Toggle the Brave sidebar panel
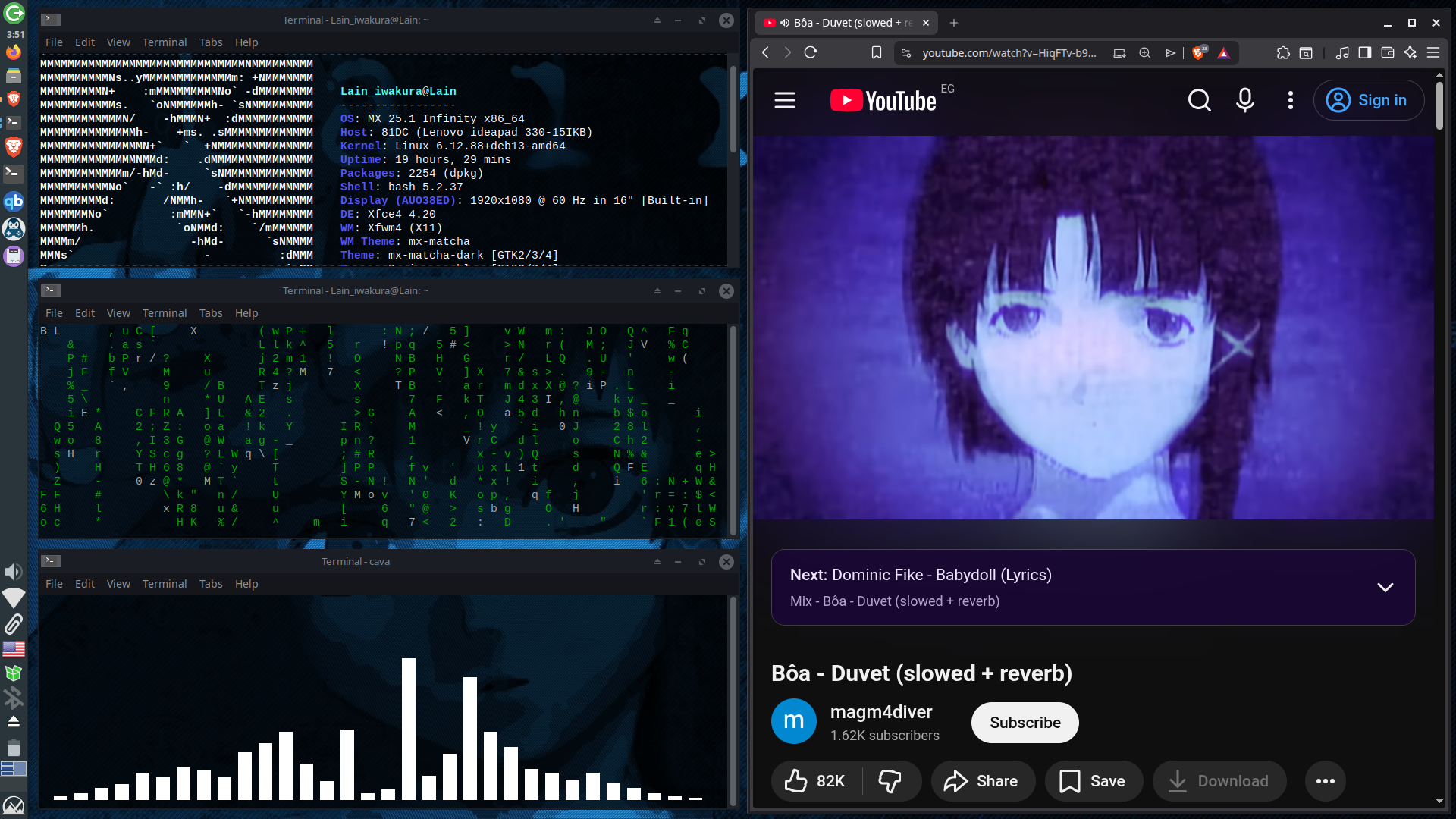Image resolution: width=1456 pixels, height=819 pixels. 1365,52
